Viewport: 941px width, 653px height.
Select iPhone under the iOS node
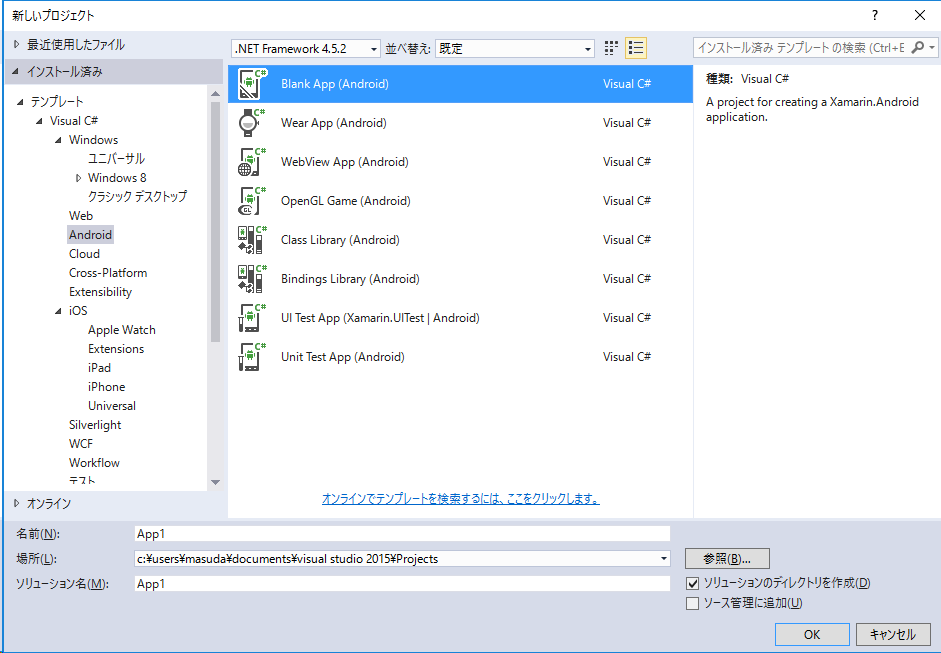click(x=106, y=387)
